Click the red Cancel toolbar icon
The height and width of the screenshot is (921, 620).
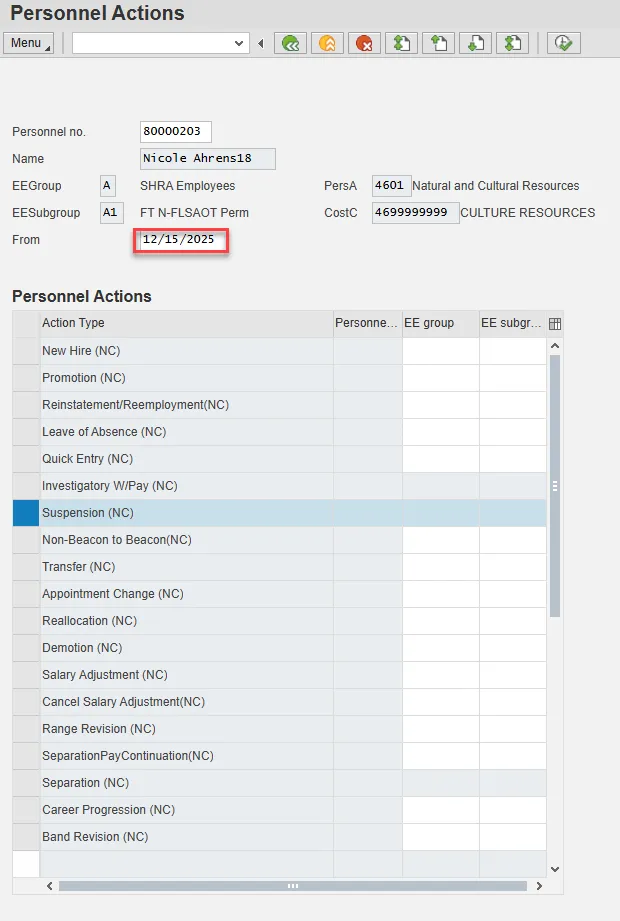pyautogui.click(x=364, y=43)
